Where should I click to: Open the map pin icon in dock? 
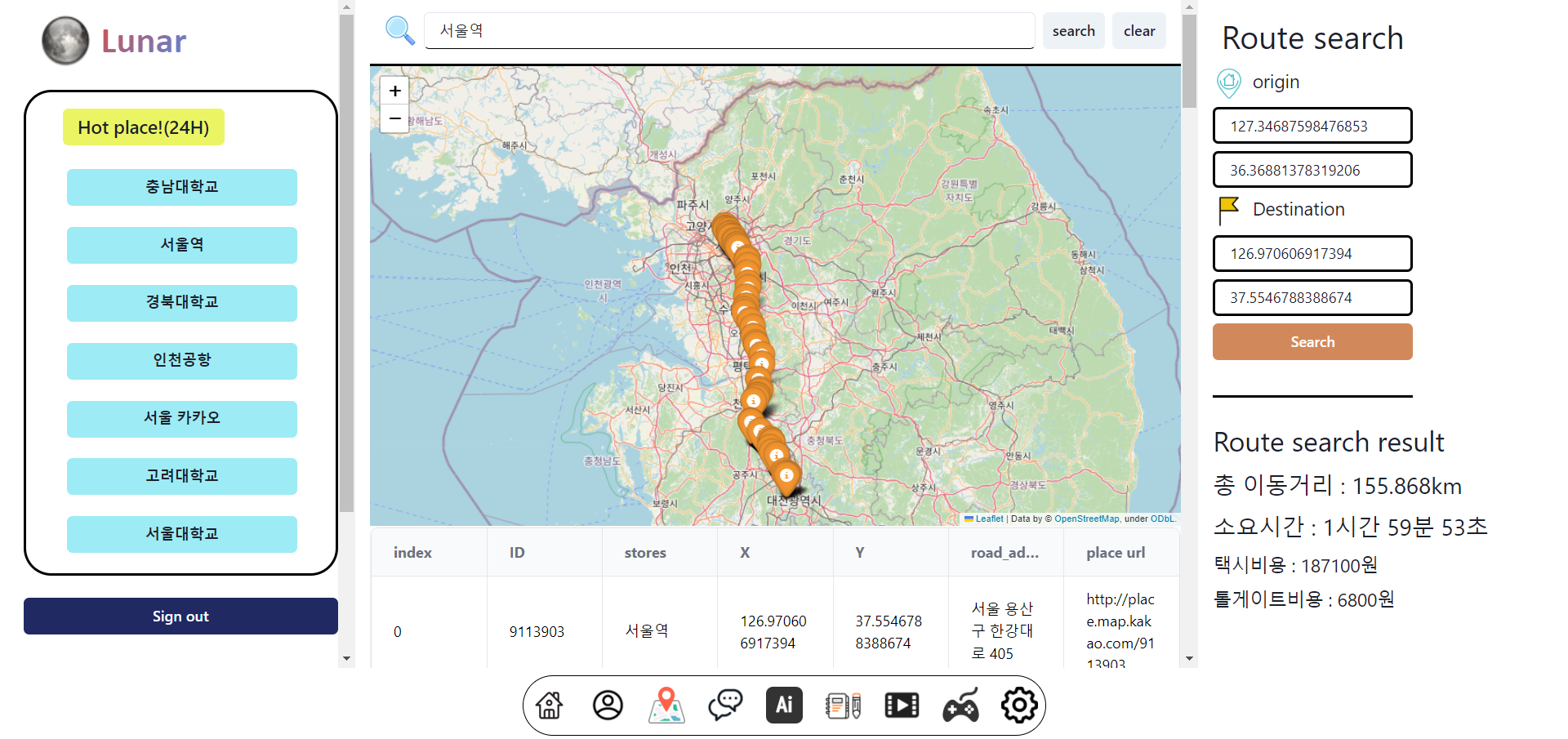pyautogui.click(x=666, y=705)
